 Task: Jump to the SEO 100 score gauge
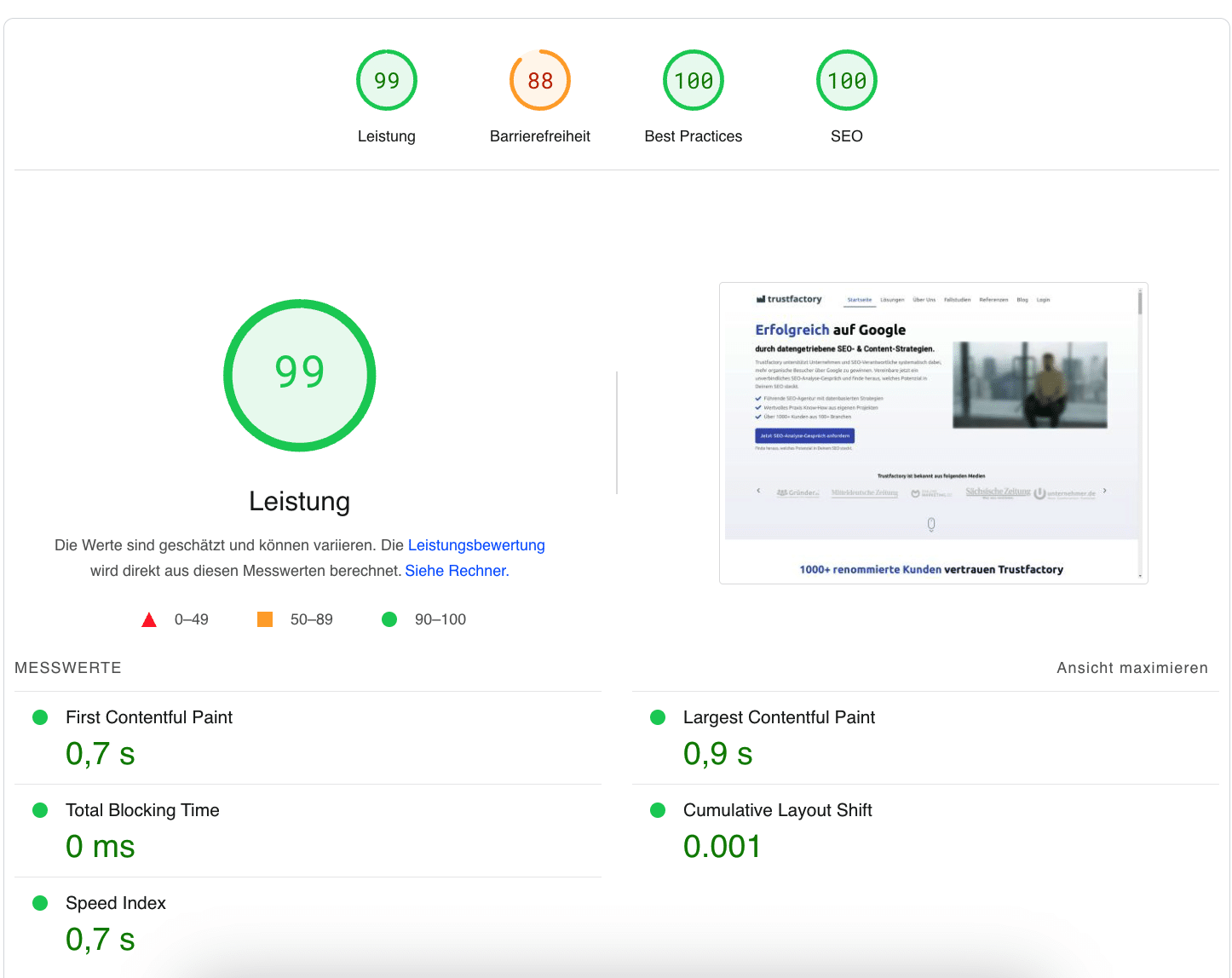pyautogui.click(x=846, y=80)
